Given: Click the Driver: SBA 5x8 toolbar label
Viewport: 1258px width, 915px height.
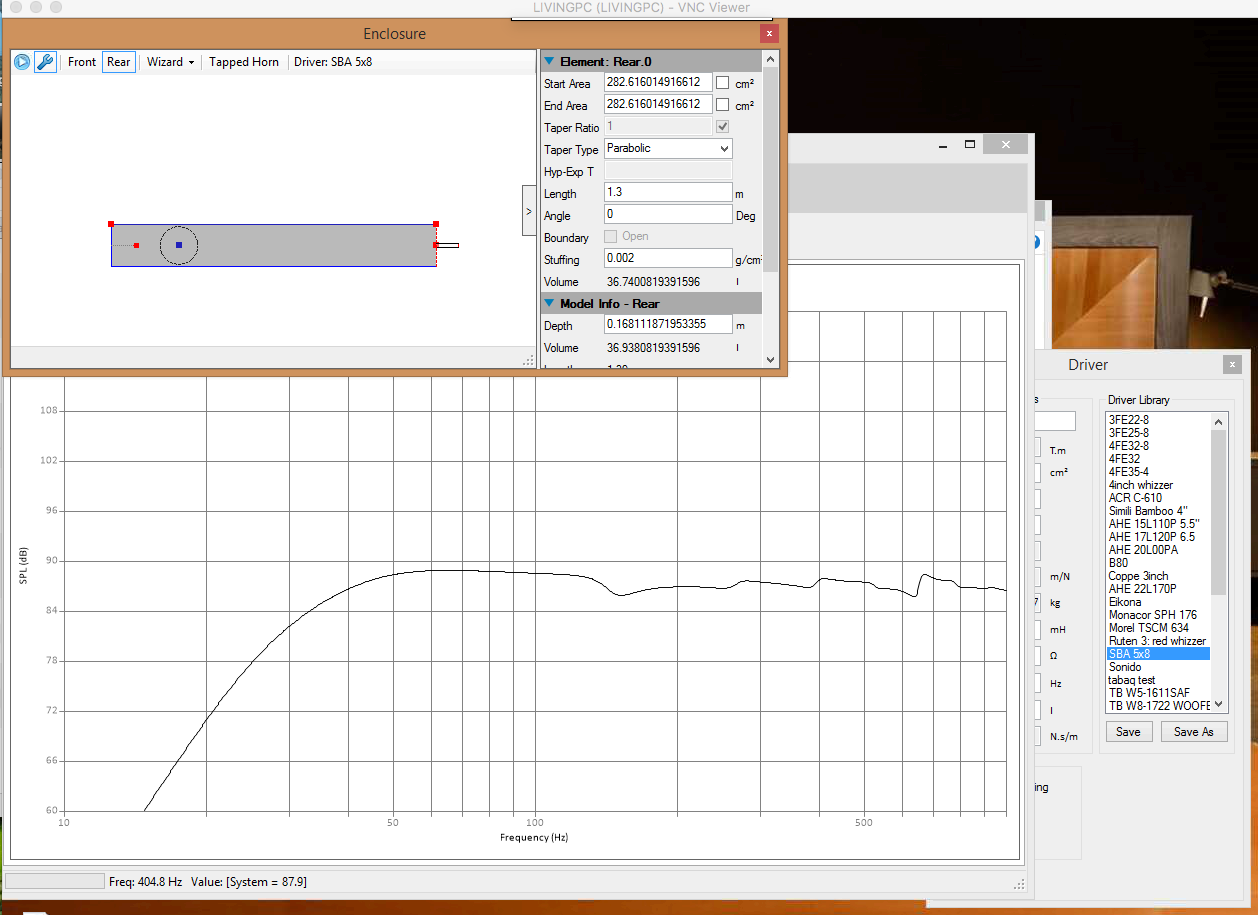Looking at the screenshot, I should click(334, 62).
